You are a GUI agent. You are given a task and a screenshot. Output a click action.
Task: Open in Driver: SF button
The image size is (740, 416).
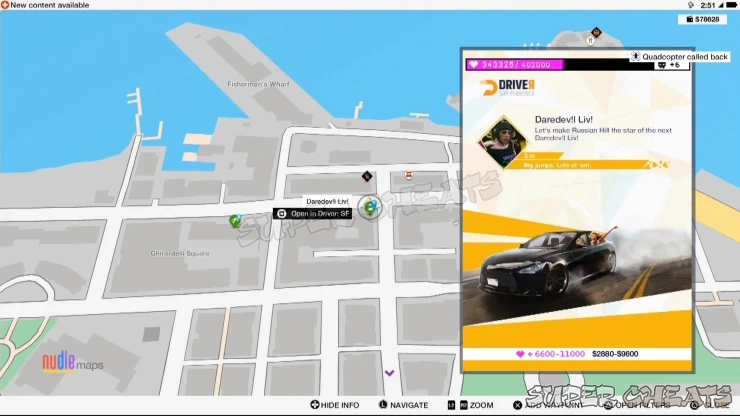pyautogui.click(x=312, y=213)
